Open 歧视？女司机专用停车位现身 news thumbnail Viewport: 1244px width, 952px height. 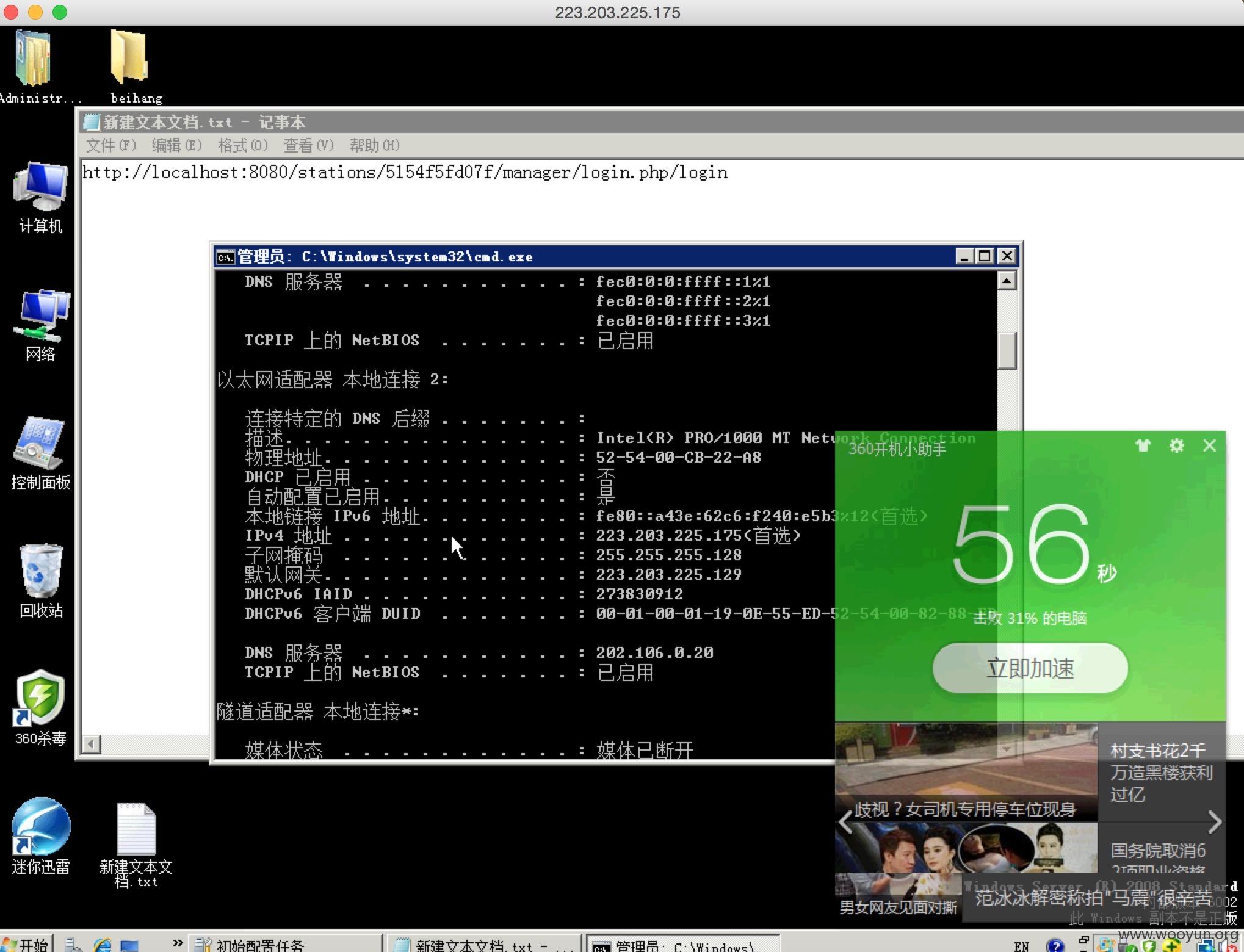coord(966,772)
